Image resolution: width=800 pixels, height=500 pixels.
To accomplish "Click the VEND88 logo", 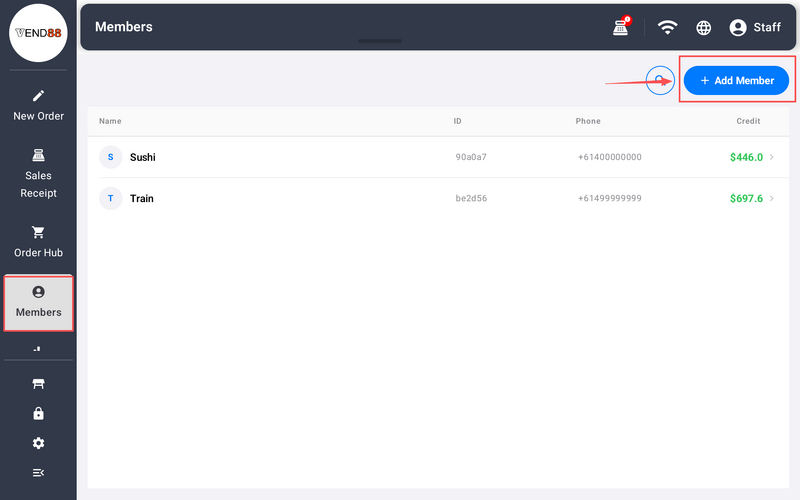I will pos(38,33).
